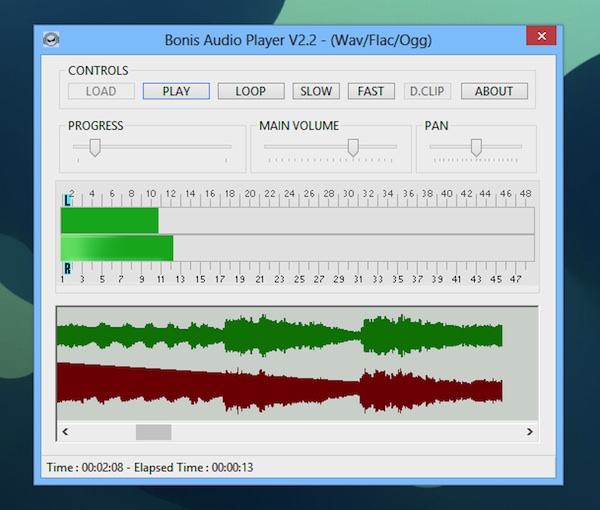Viewport: 600px width, 510px height.
Task: Click the R channel label
Action: [x=67, y=269]
